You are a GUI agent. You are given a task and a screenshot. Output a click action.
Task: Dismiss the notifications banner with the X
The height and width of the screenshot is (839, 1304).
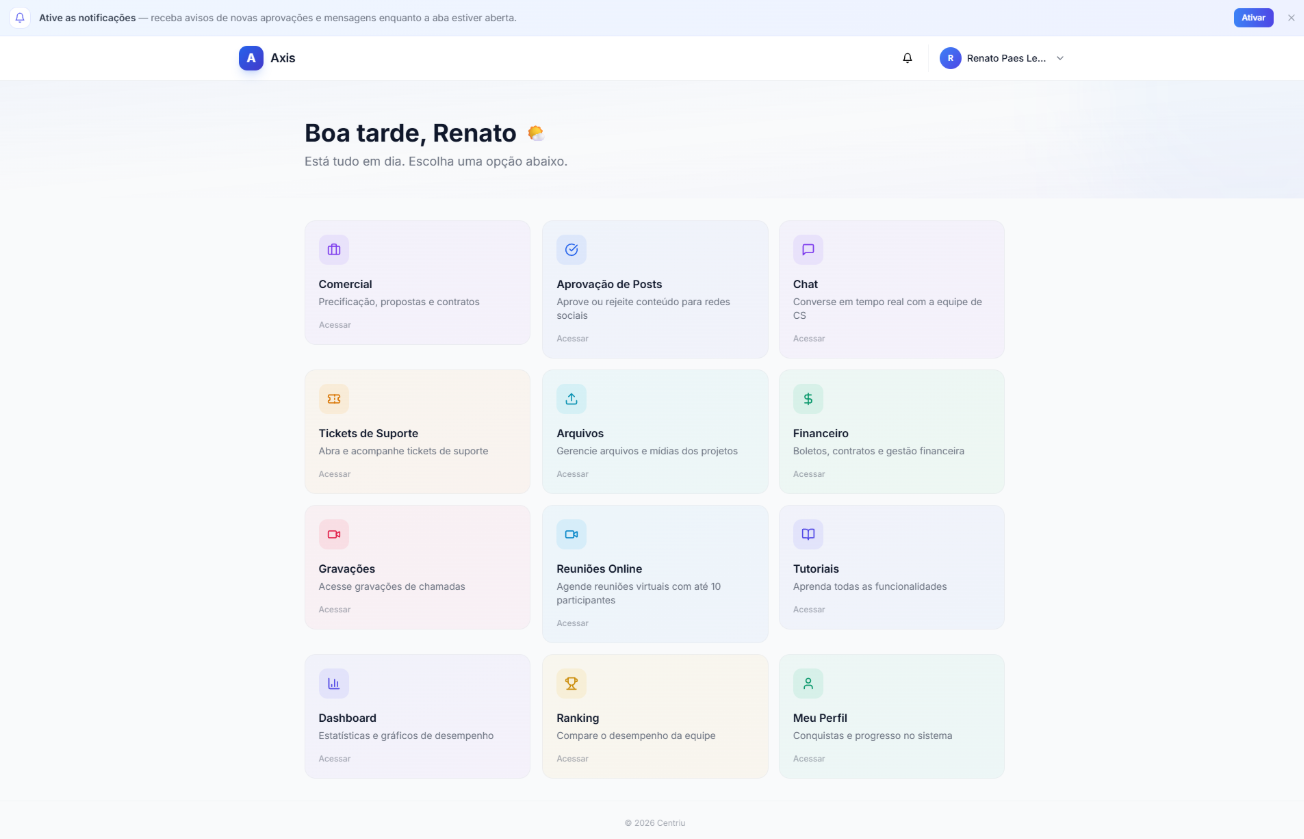1291,18
